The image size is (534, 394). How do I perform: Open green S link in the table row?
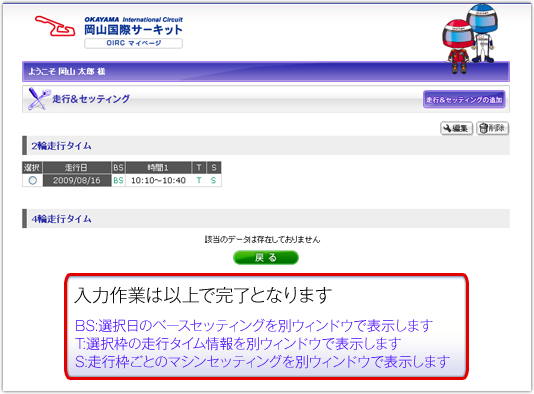click(x=213, y=180)
